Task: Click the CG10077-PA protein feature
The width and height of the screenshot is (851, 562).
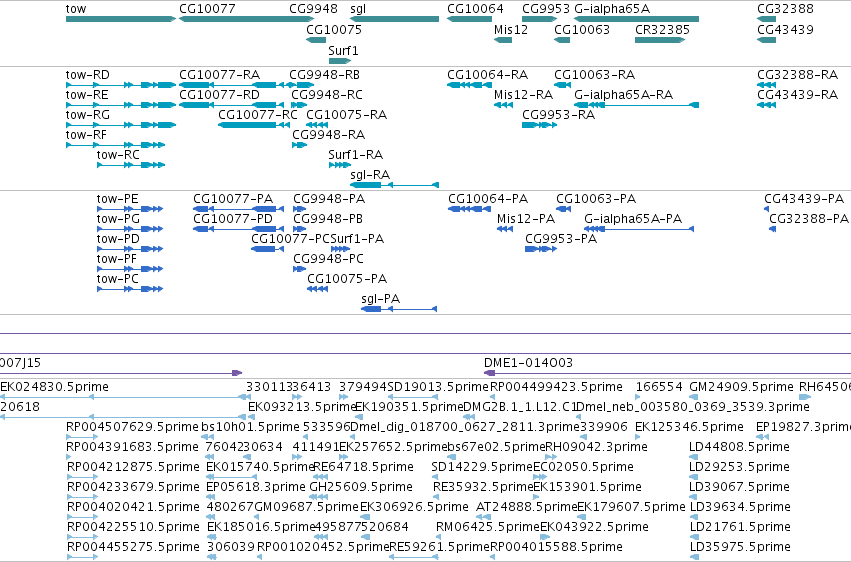Action: [x=238, y=209]
